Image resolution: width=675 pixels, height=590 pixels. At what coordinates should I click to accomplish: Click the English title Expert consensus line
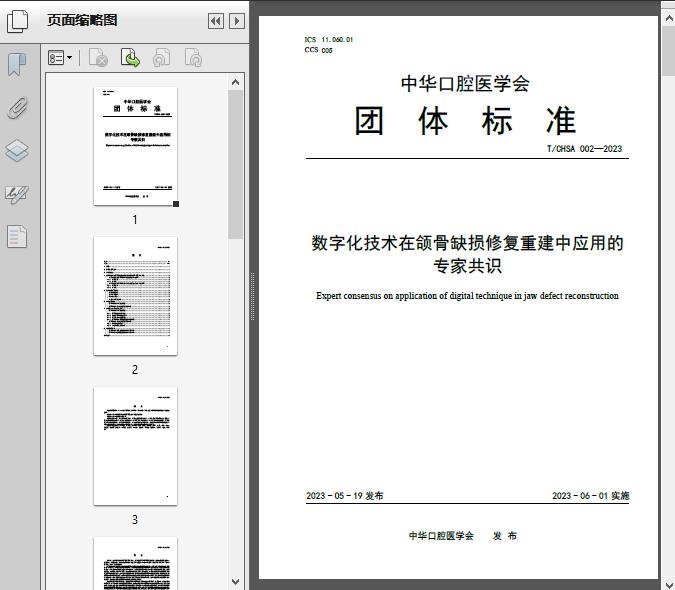(467, 296)
